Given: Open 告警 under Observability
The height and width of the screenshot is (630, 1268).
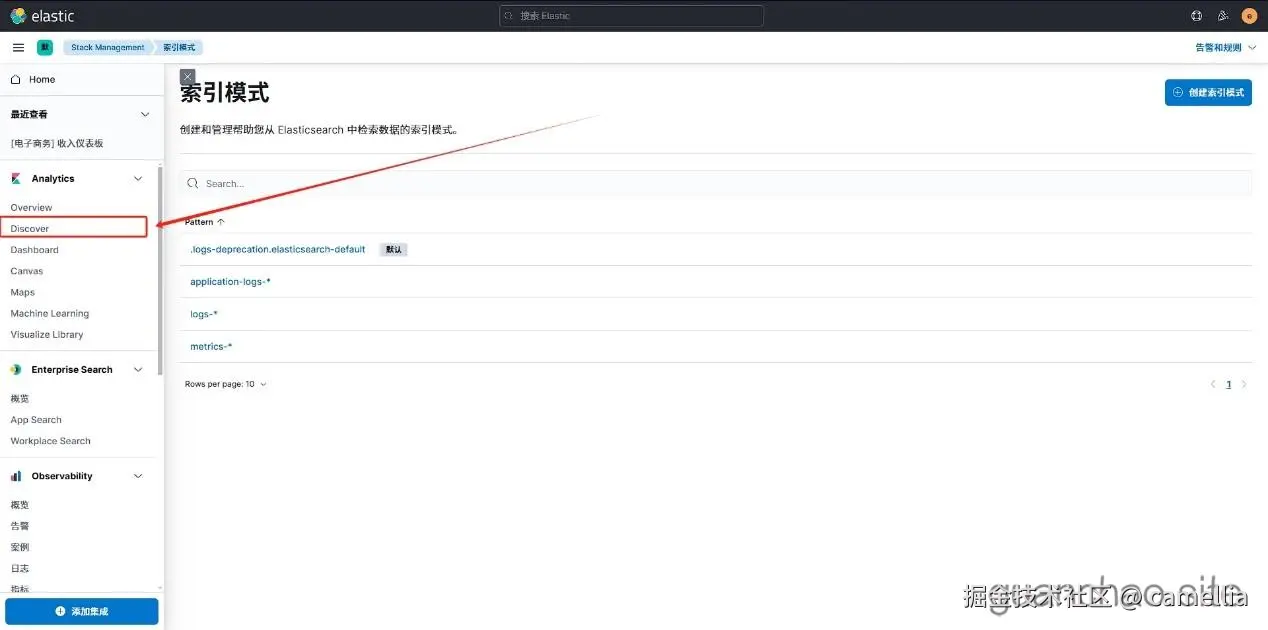Looking at the screenshot, I should (x=20, y=526).
